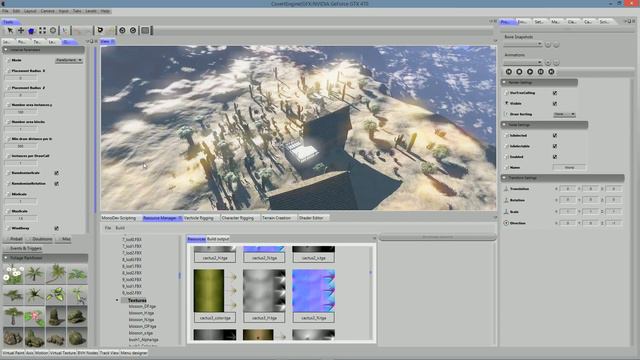Click the first circular arrow toolbar icon

click(122, 31)
